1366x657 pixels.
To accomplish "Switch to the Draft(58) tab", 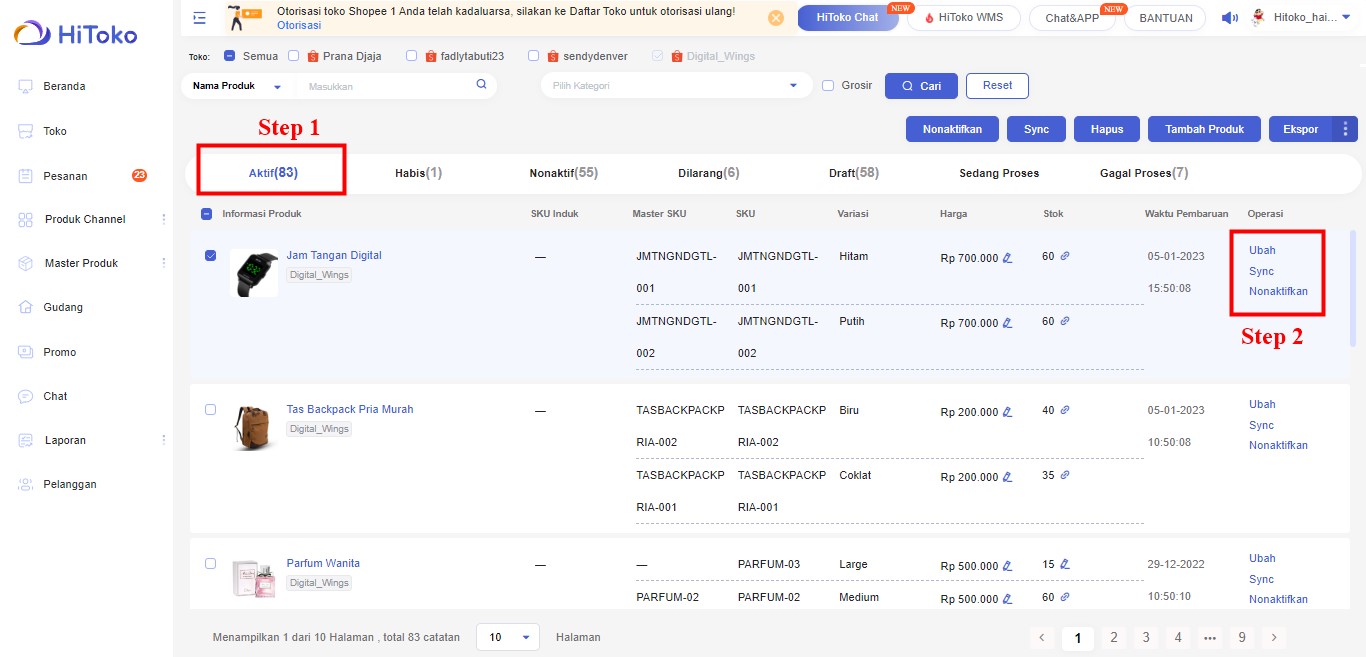I will tap(854, 173).
